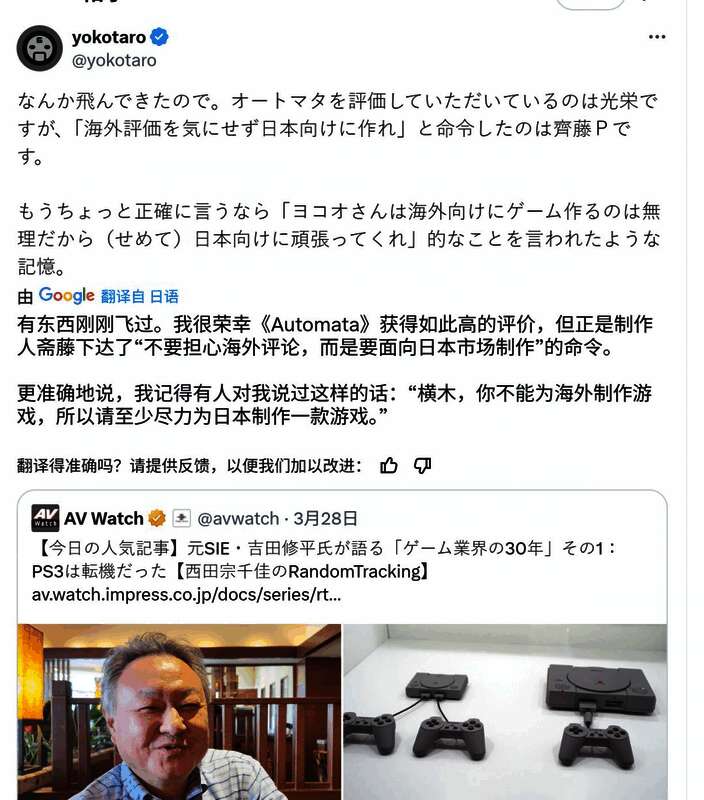Click the '翻译自 日语' translation link
The width and height of the screenshot is (704, 800).
[x=140, y=296]
